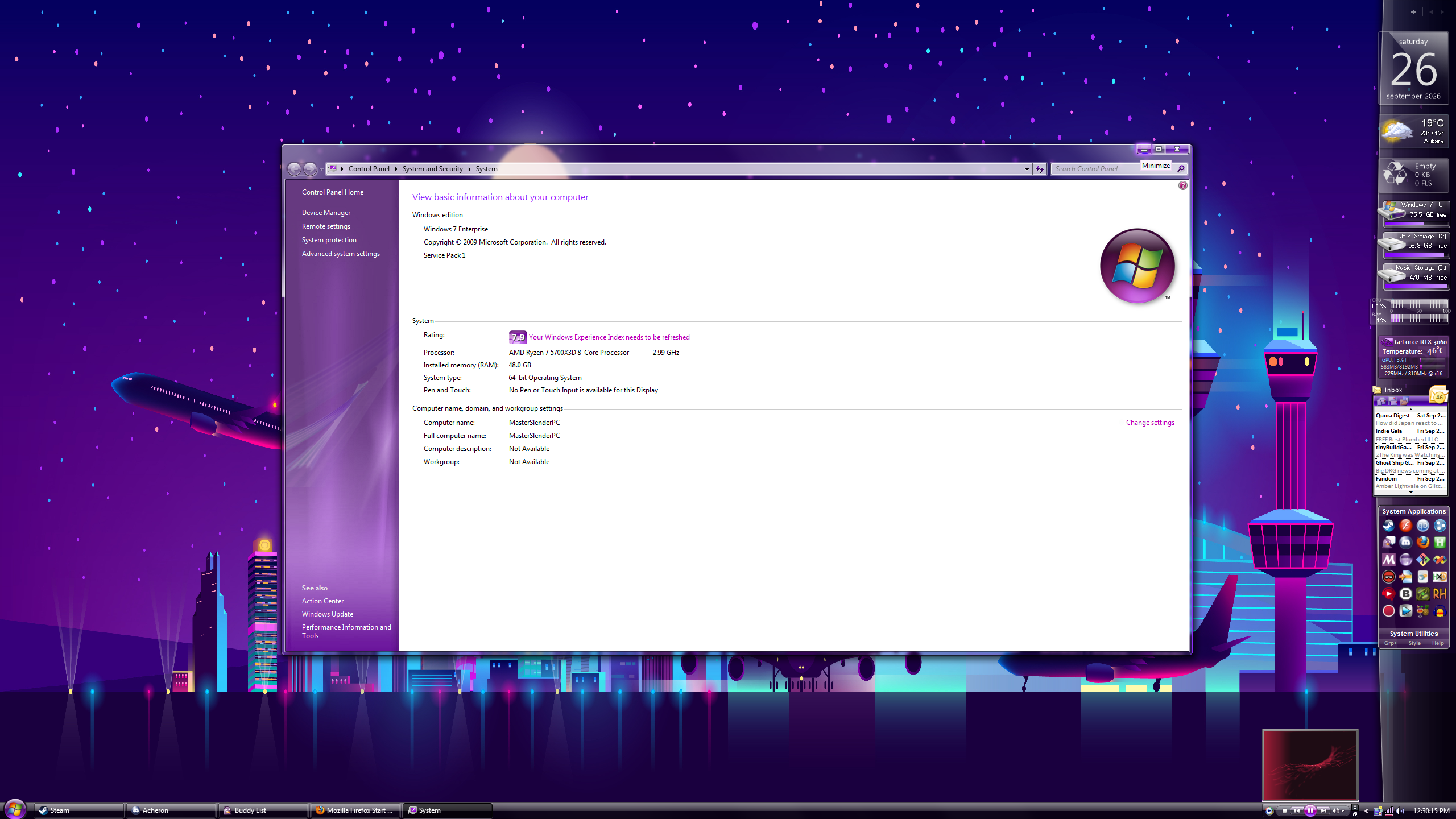Open the Quora Digest email in Inbox gadget
Image resolution: width=1456 pixels, height=819 pixels.
(x=1410, y=419)
